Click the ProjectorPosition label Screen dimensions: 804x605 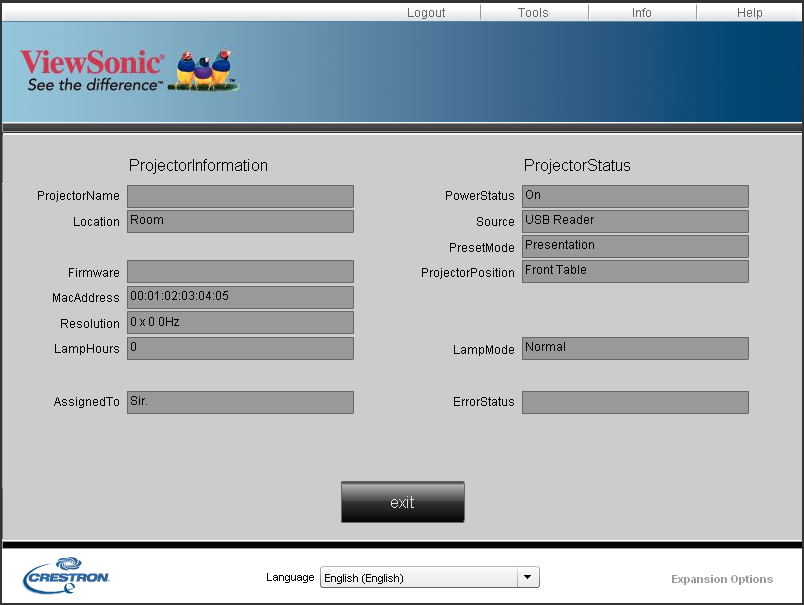[468, 273]
